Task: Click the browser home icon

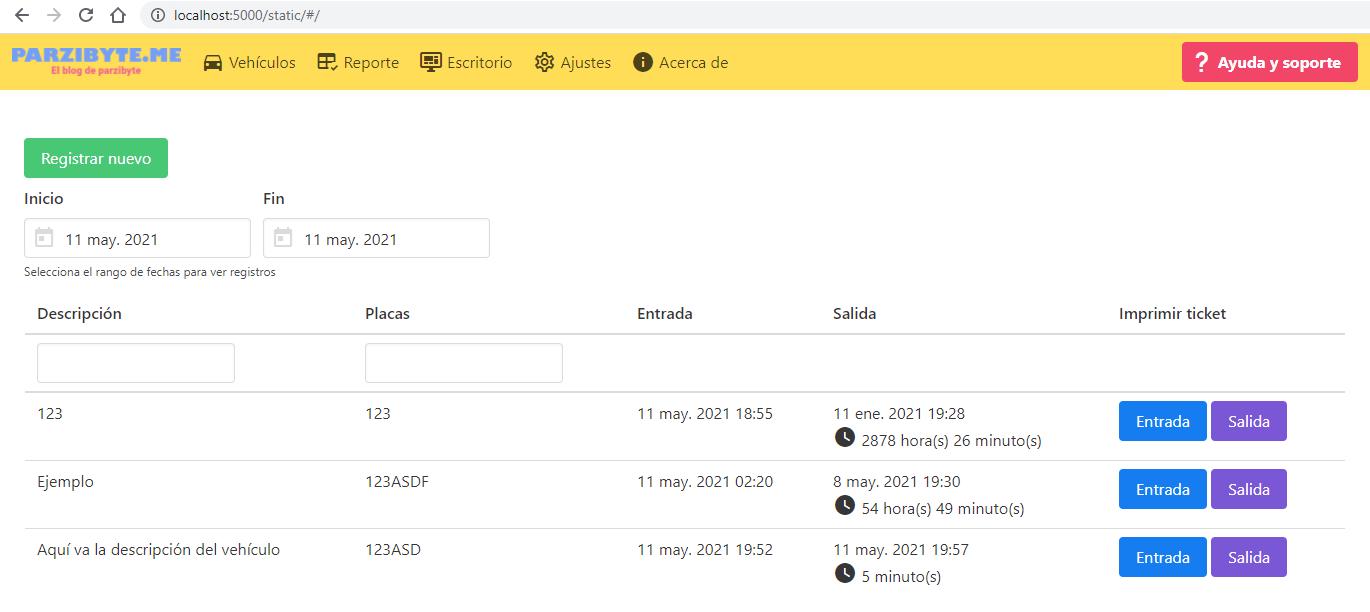Action: tap(118, 15)
